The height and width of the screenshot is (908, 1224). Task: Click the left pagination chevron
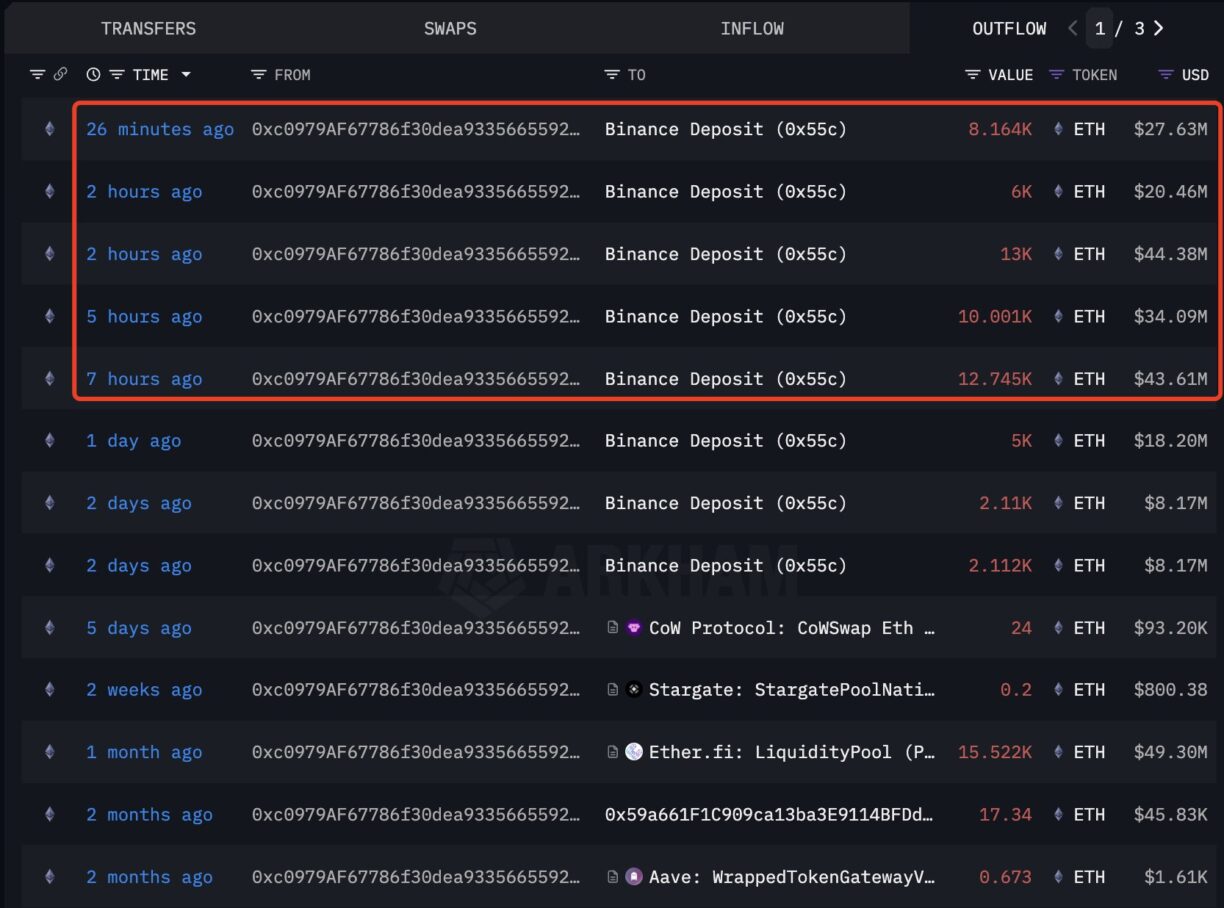tap(1072, 28)
